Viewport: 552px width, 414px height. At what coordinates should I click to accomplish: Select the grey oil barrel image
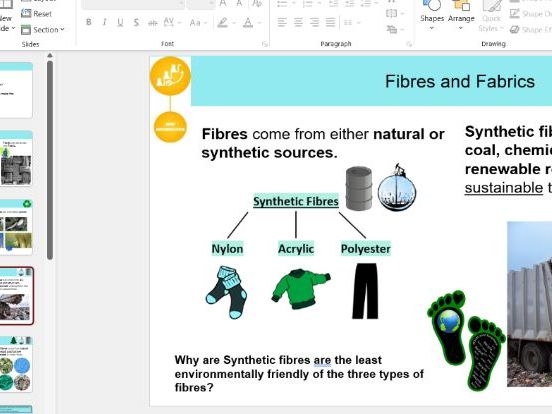tap(359, 188)
